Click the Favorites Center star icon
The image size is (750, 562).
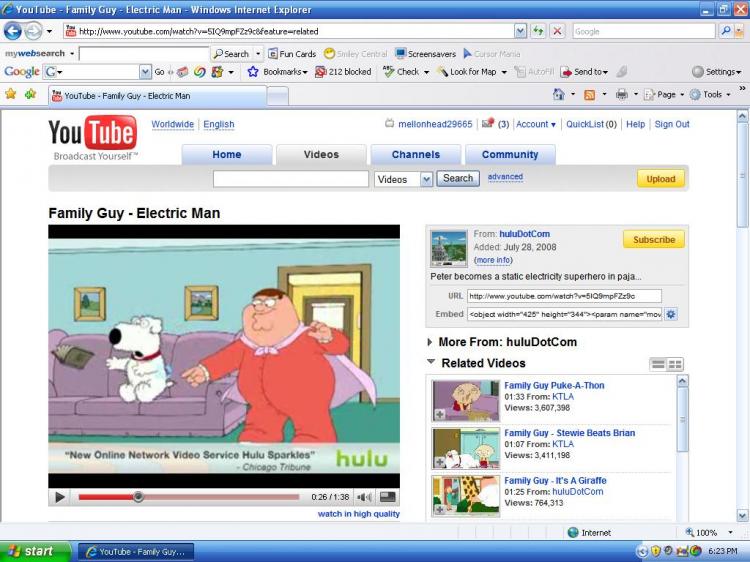pos(11,95)
